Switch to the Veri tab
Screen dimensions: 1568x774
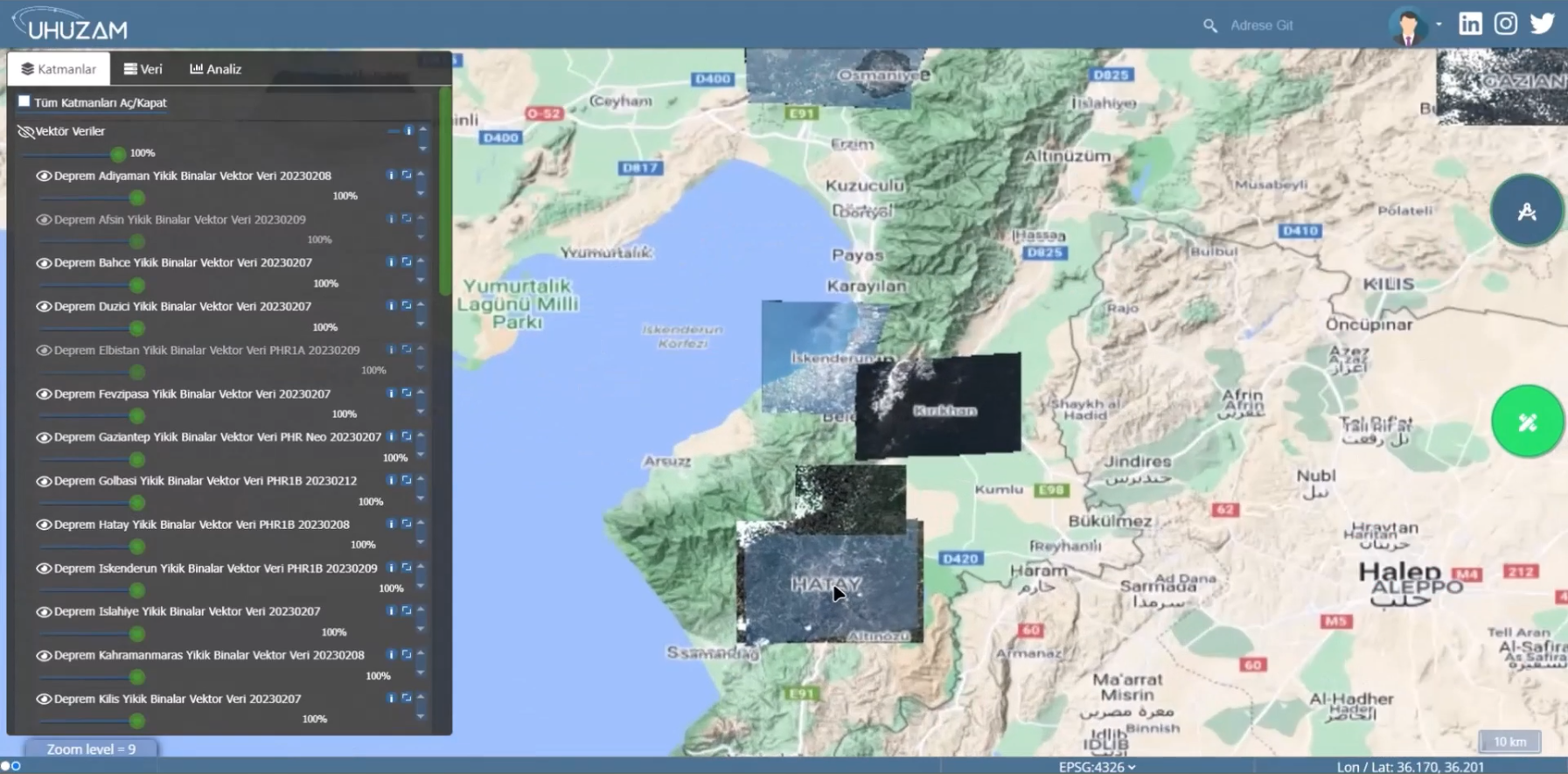coord(143,68)
